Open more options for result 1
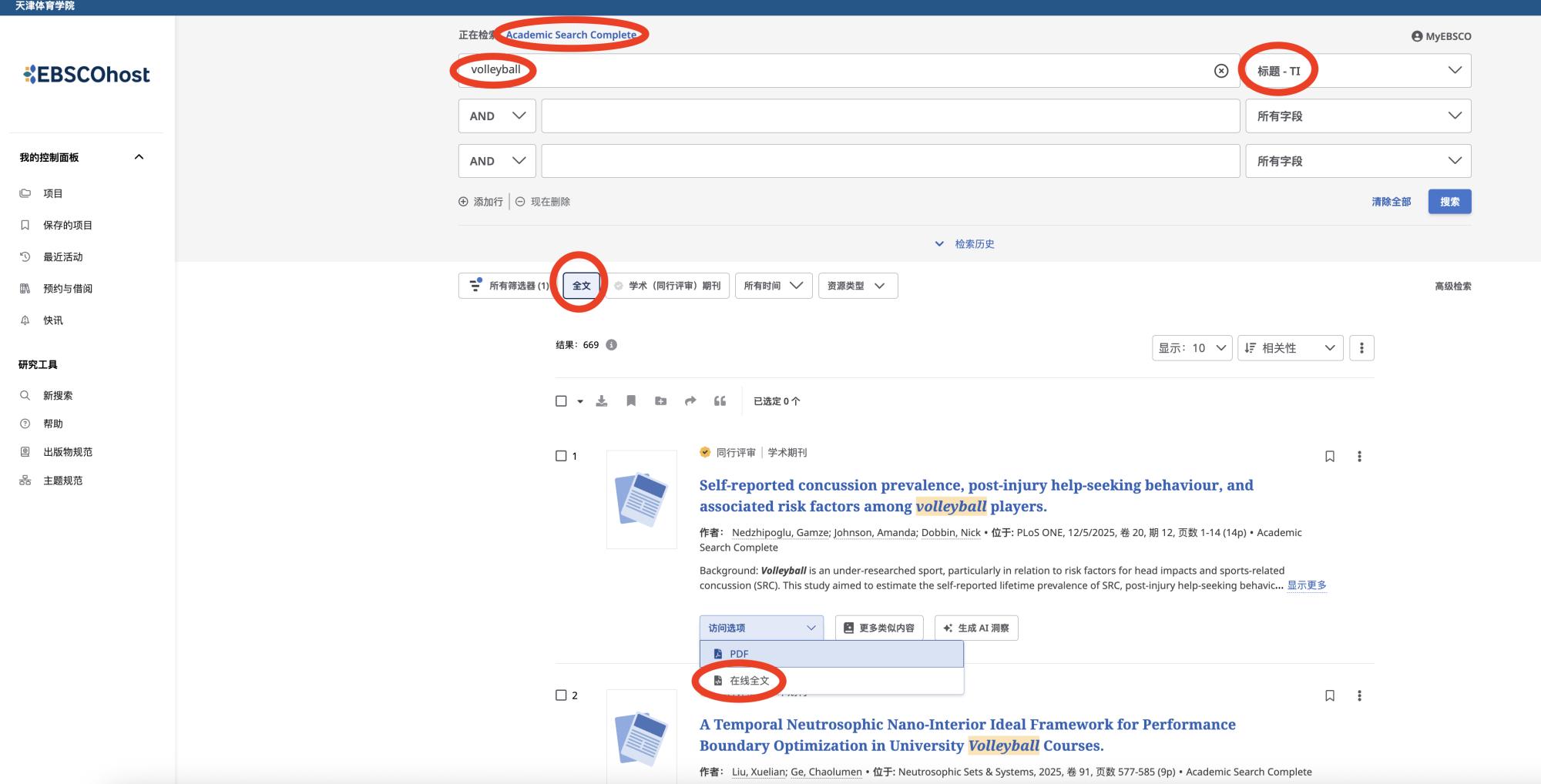1541x784 pixels. [x=1359, y=457]
